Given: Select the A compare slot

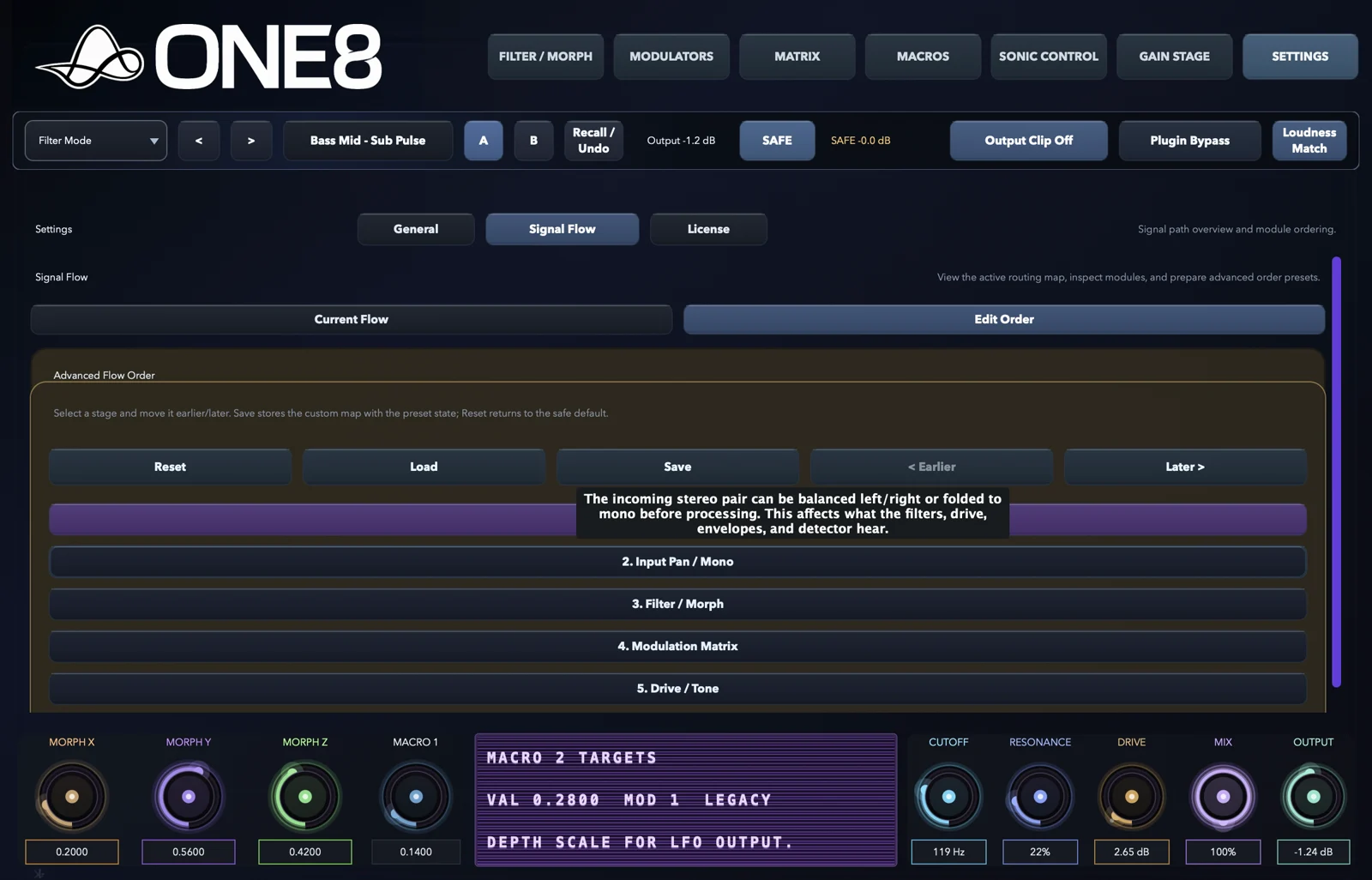Looking at the screenshot, I should [x=484, y=141].
